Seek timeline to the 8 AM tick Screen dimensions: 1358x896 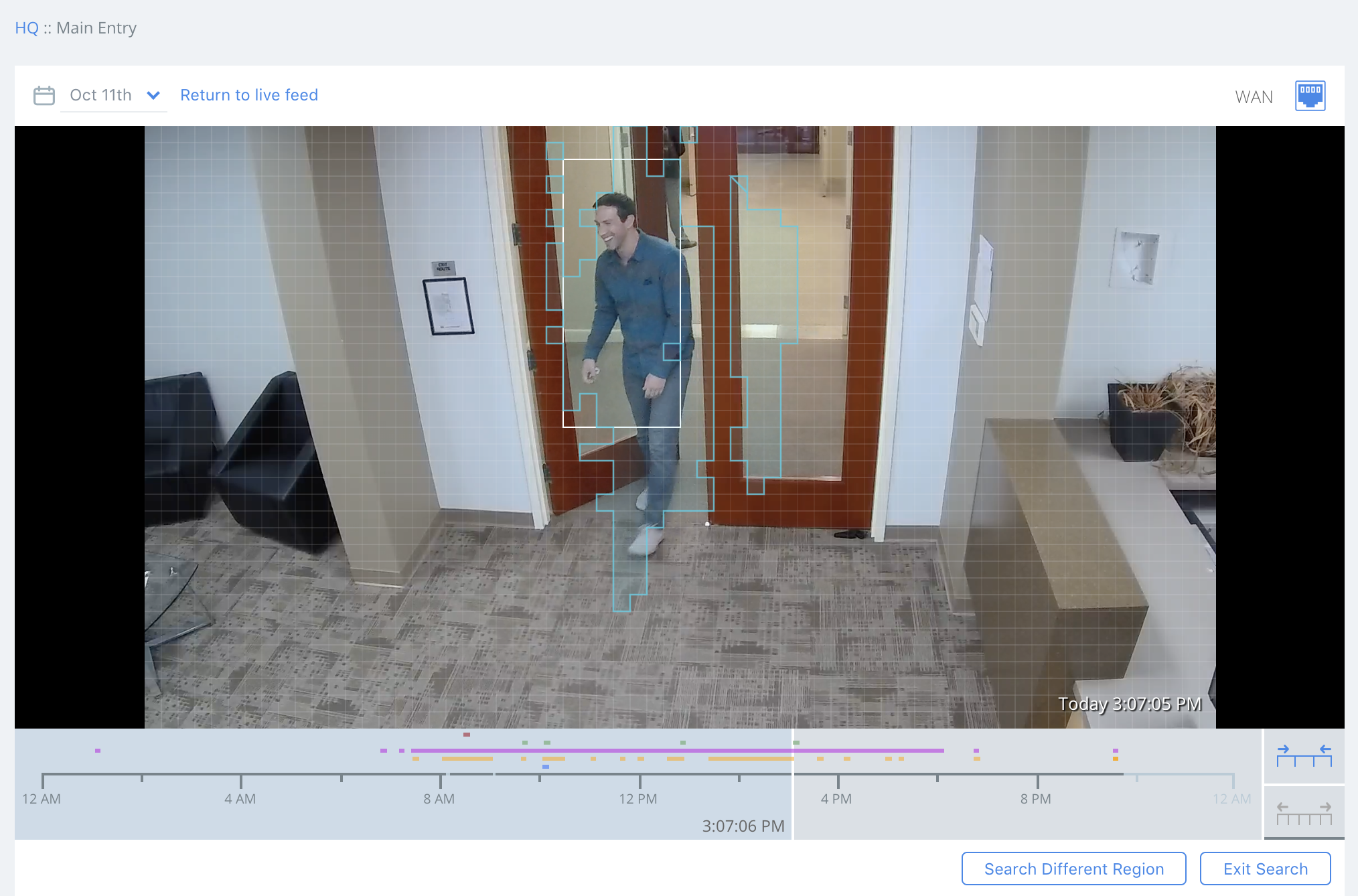(441, 779)
